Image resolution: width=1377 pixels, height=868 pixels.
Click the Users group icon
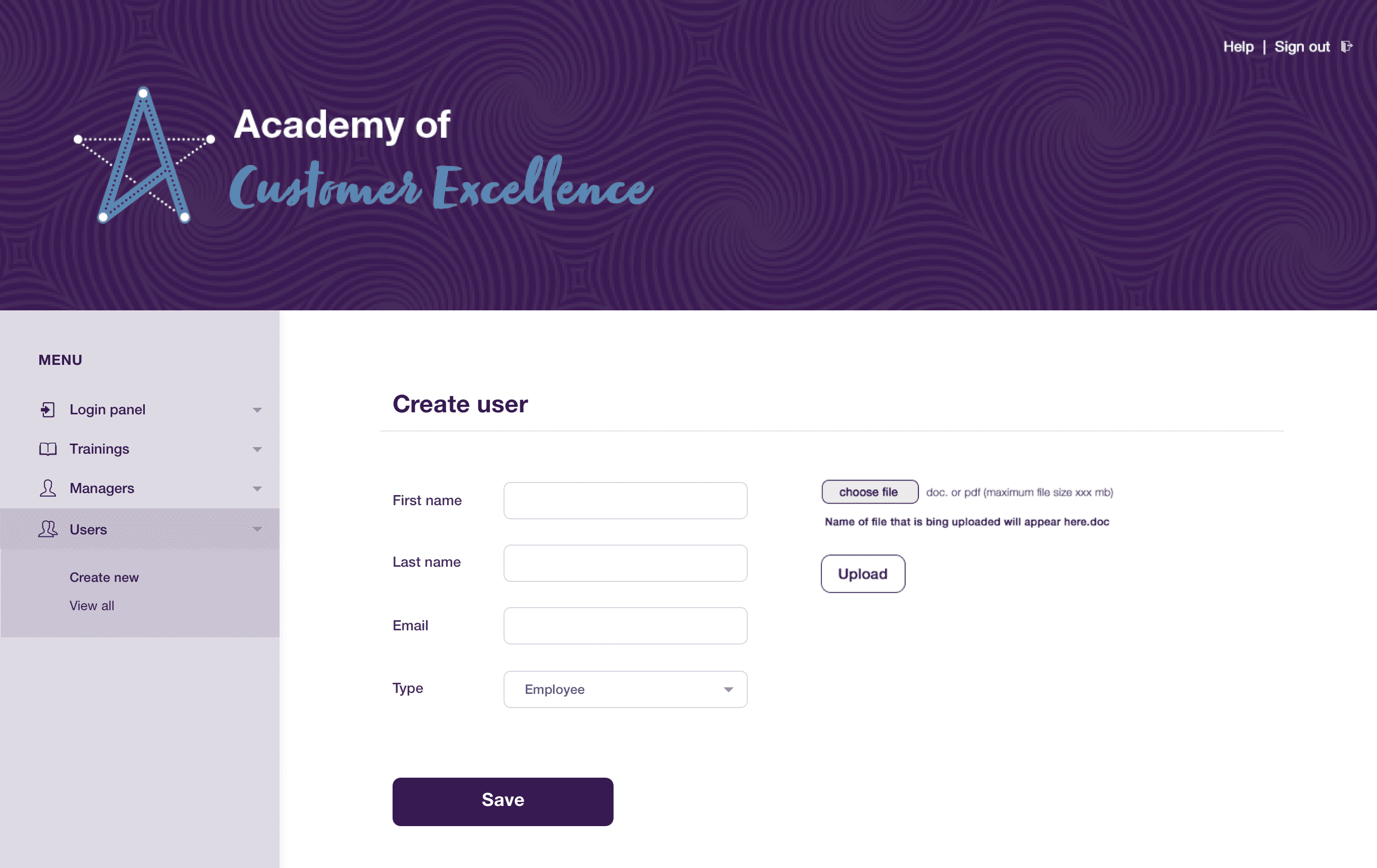(48, 529)
